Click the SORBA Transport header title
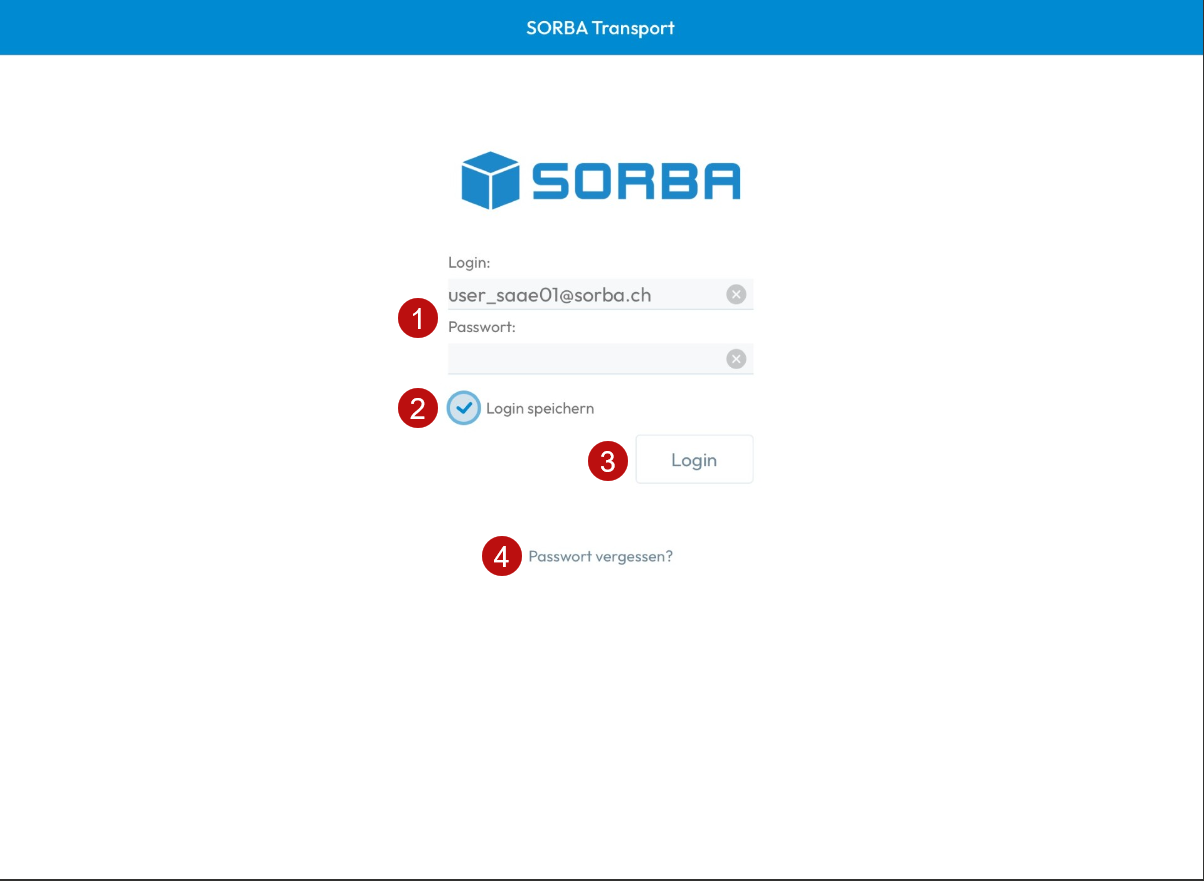Screen dimensions: 1204x881 tap(601, 28)
